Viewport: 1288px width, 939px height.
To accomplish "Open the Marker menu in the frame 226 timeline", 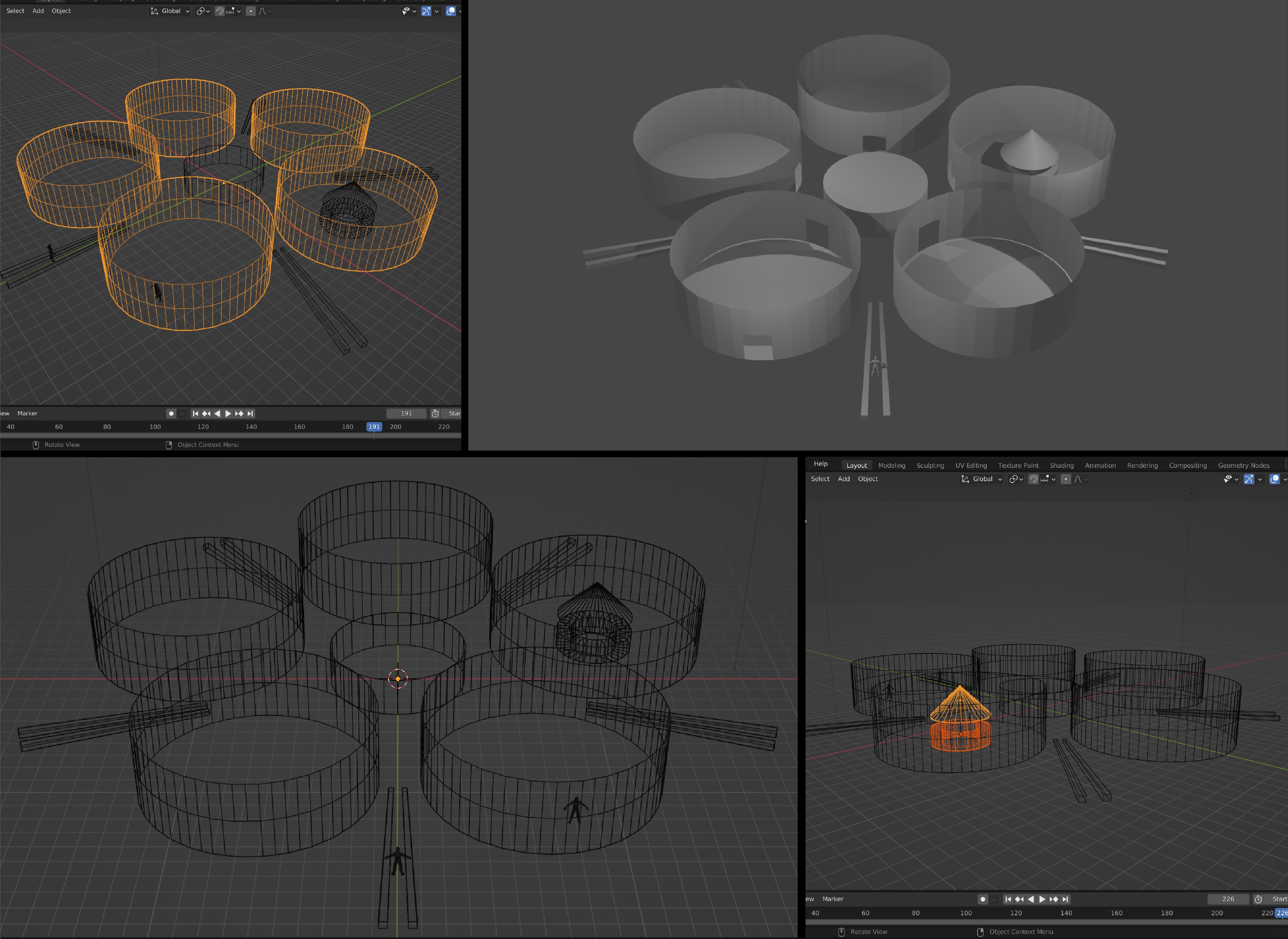I will click(833, 899).
